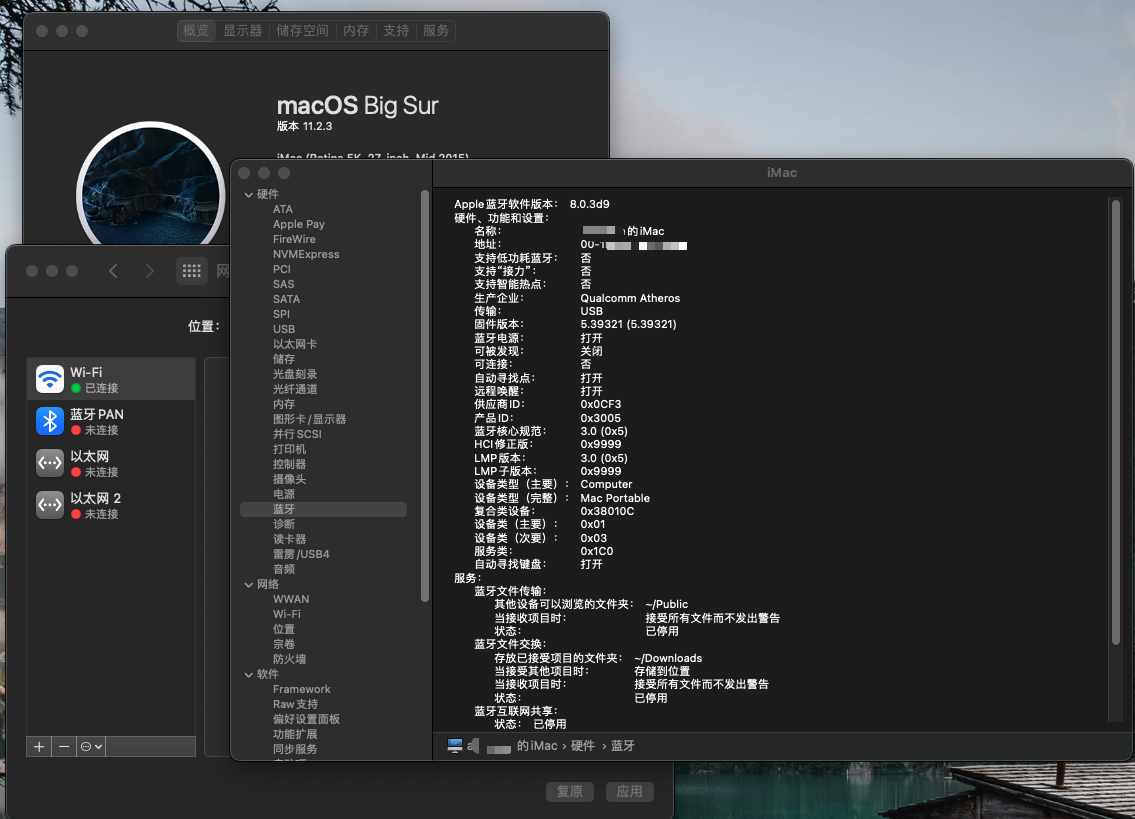Select SAS in sidebar
This screenshot has height=819, width=1135.
(284, 285)
